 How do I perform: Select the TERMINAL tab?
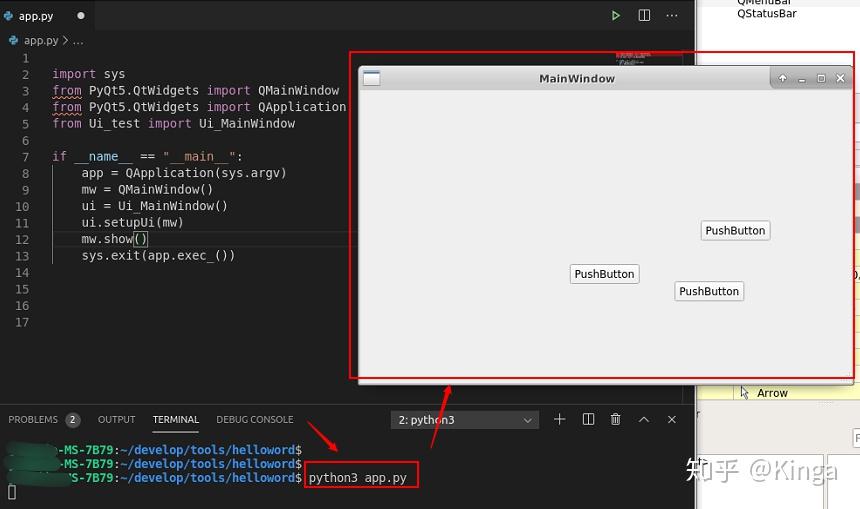point(176,420)
